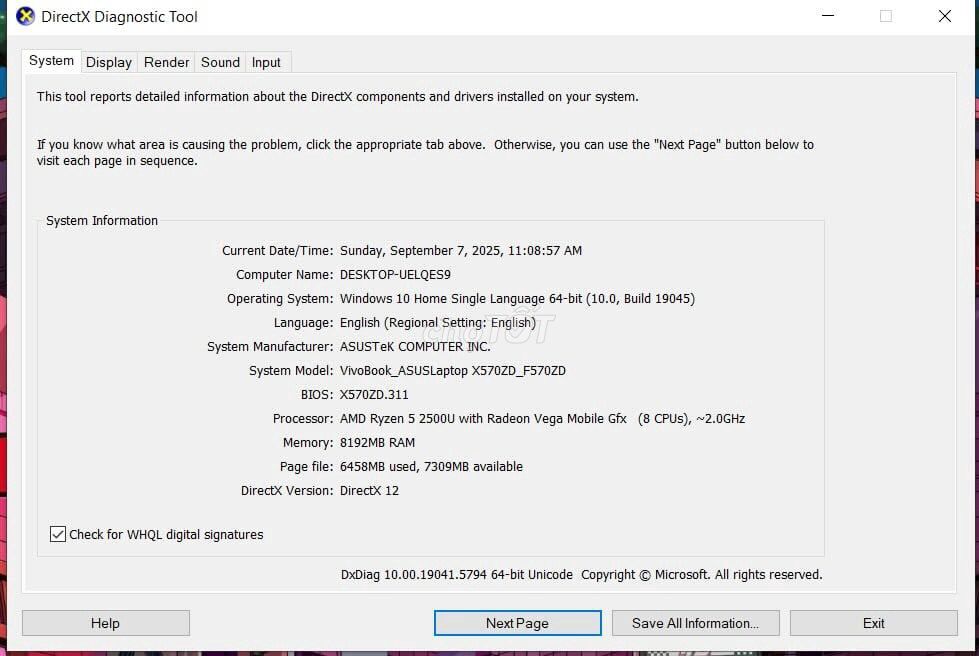Open the Display tab

pos(109,62)
